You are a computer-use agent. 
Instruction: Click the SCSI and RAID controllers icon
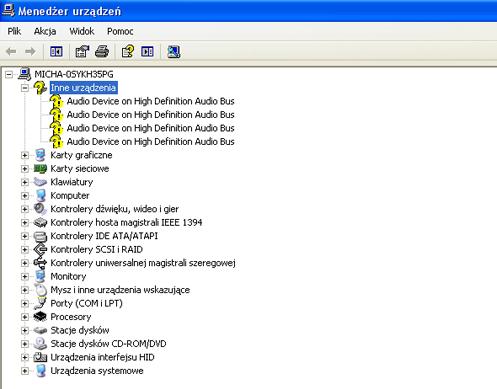pyautogui.click(x=40, y=249)
